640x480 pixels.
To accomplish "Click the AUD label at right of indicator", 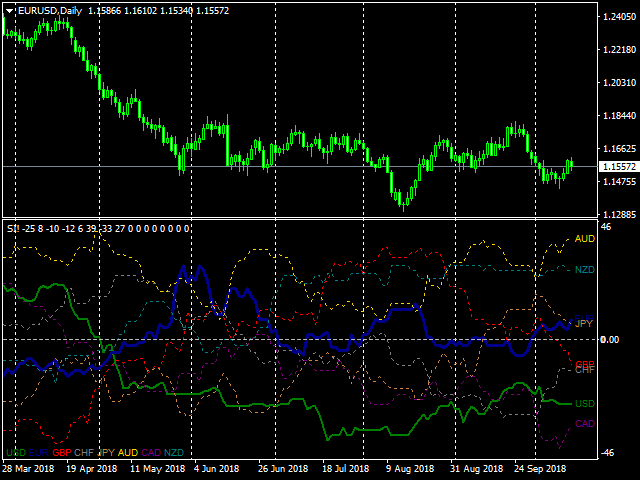I will (x=584, y=239).
